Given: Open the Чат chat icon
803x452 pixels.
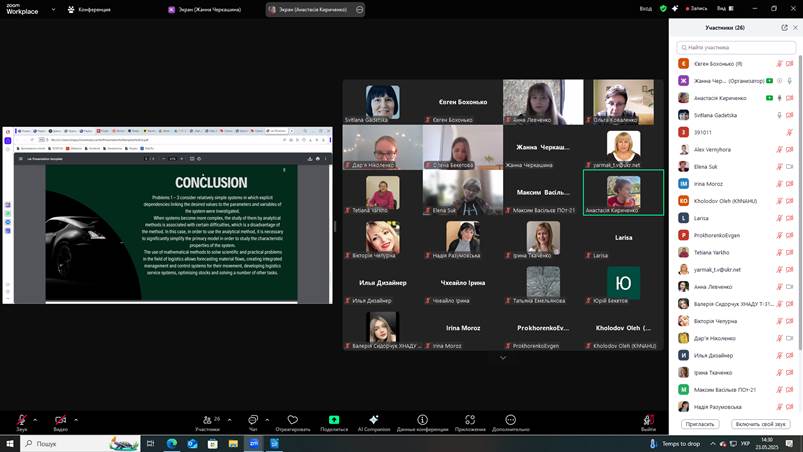Looking at the screenshot, I should point(253,420).
